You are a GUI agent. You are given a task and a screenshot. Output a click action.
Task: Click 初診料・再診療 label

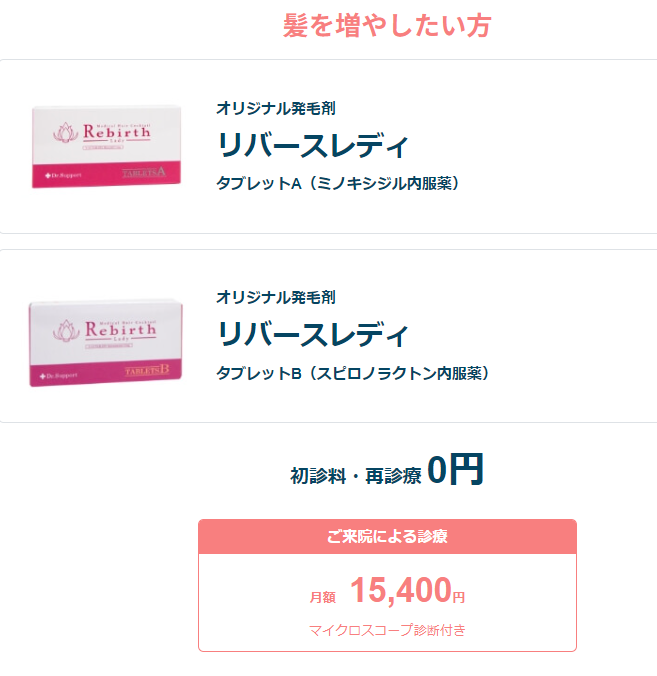[x=355, y=476]
